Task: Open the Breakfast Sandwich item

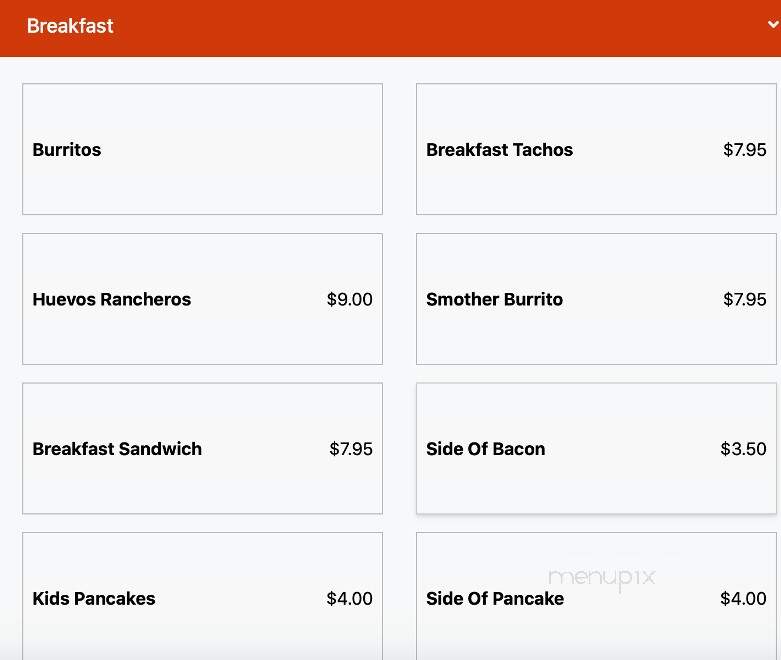Action: (x=202, y=448)
